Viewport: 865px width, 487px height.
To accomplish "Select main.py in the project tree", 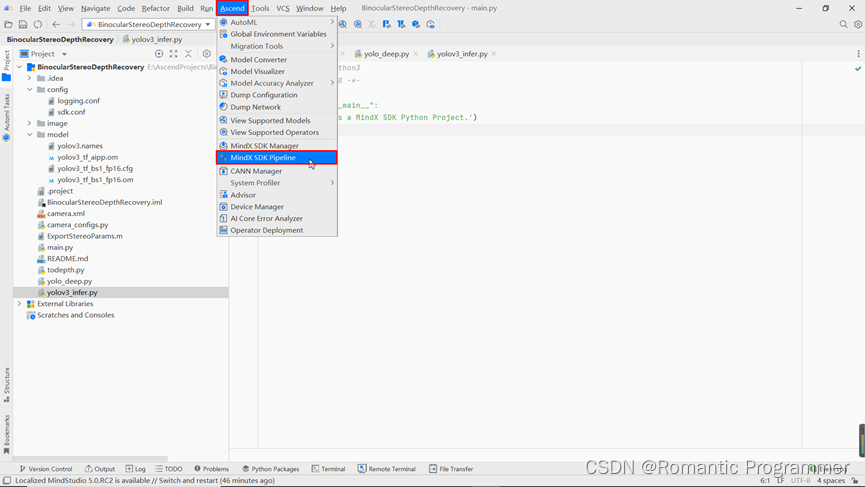I will pos(60,248).
